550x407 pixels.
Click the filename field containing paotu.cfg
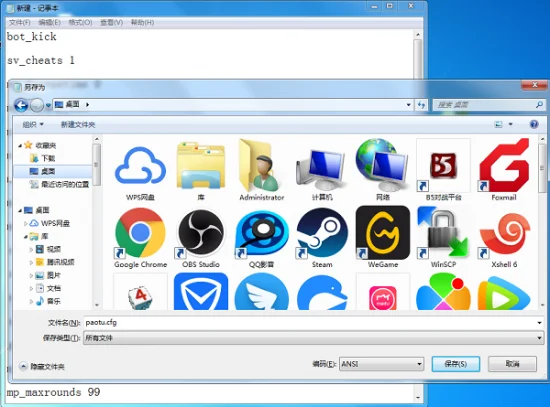tap(310, 322)
